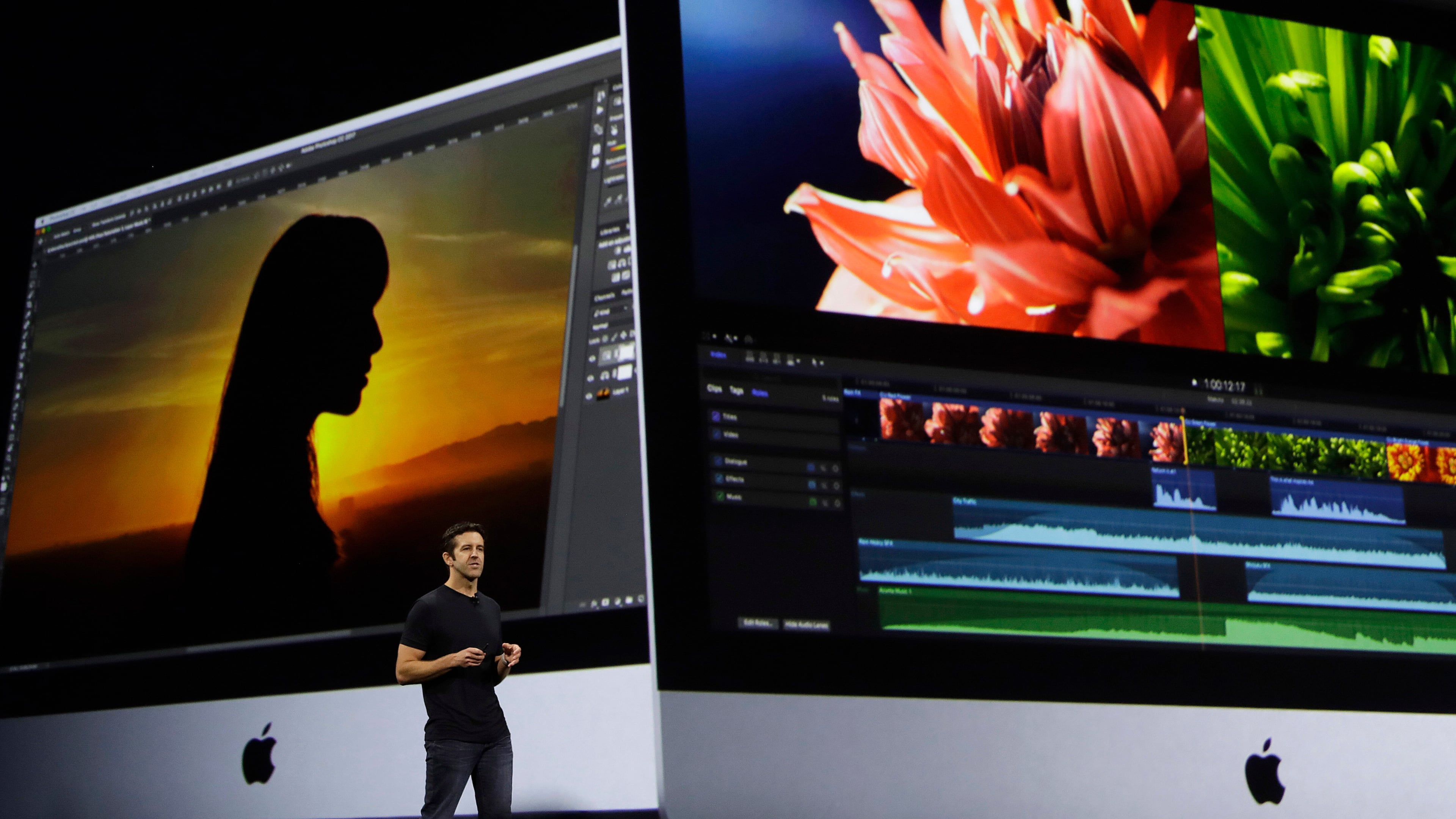Switch to the Tags tab in the index
This screenshot has width=1456, height=819.
pyautogui.click(x=737, y=391)
